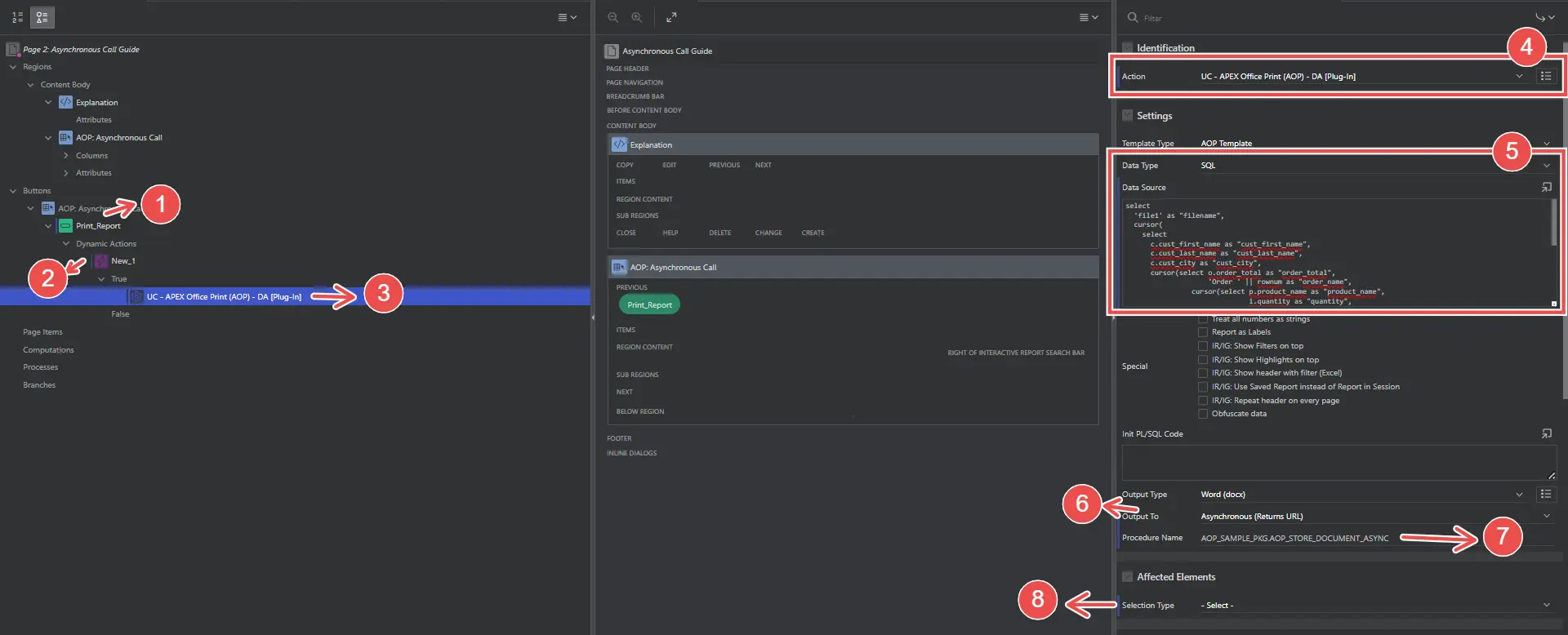1568x635 pixels.
Task: Collapse the Regions tree node
Action: click(13, 67)
